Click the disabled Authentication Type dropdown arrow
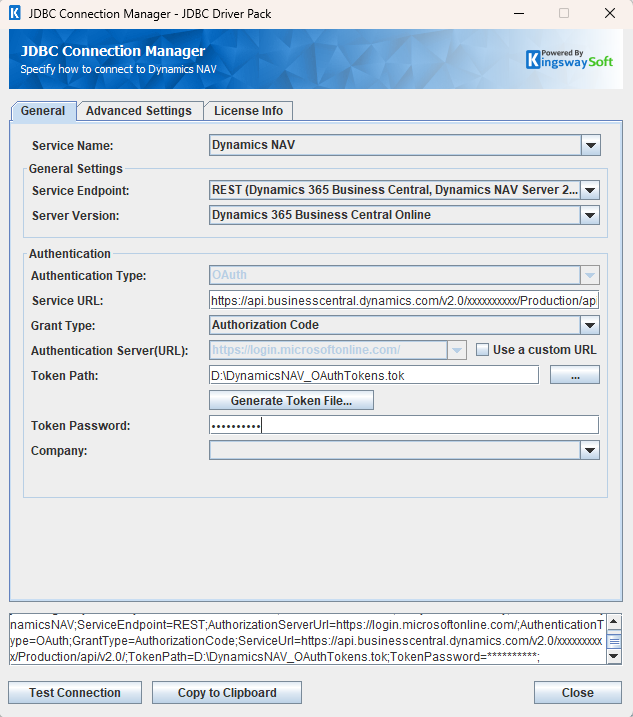This screenshot has height=717, width=633. pyautogui.click(x=590, y=275)
